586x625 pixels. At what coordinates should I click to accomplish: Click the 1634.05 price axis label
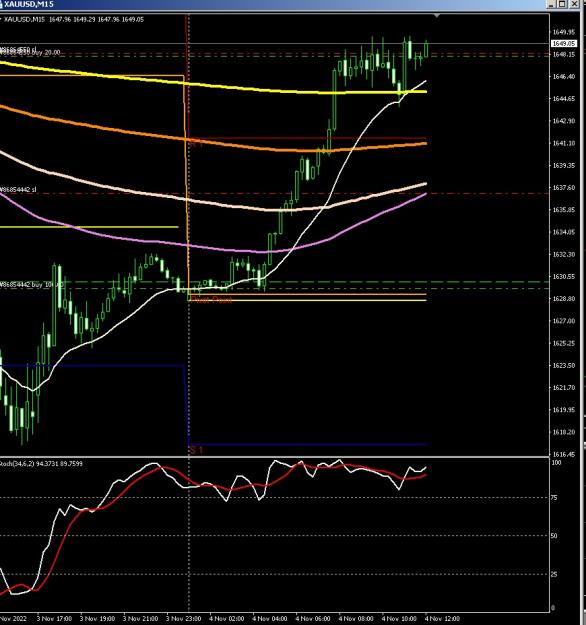pos(564,232)
